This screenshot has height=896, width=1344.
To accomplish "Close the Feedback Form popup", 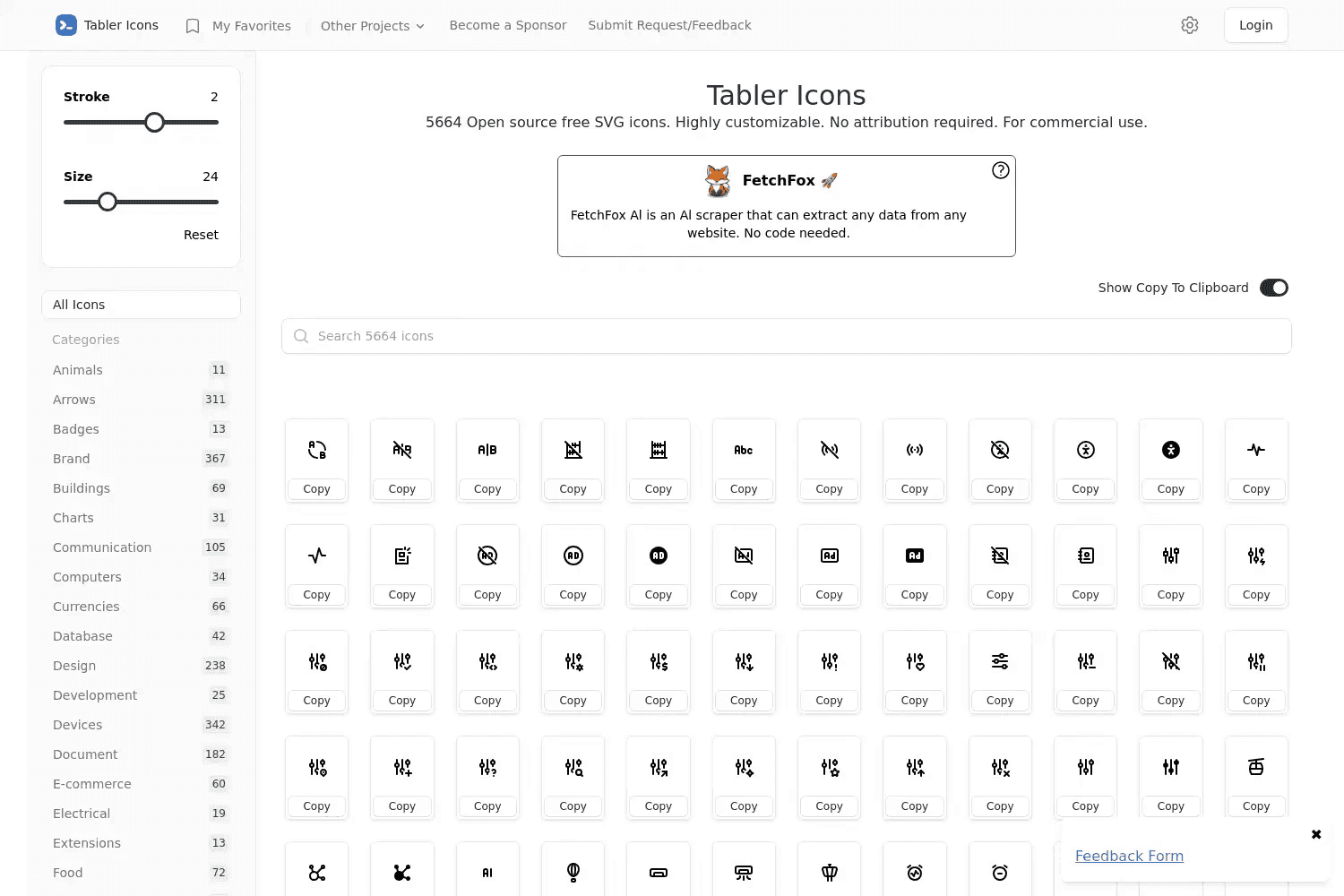I will [1316, 834].
